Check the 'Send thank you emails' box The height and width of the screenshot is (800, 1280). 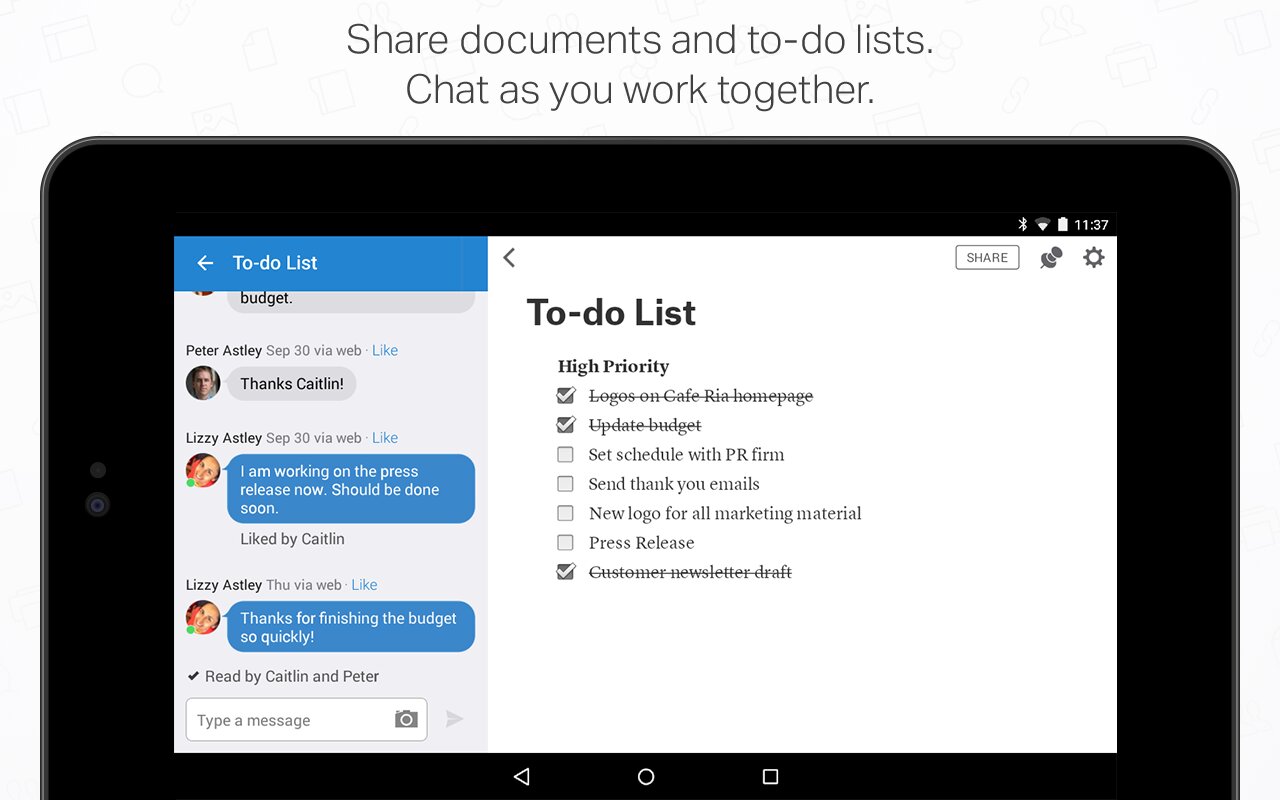pos(566,484)
